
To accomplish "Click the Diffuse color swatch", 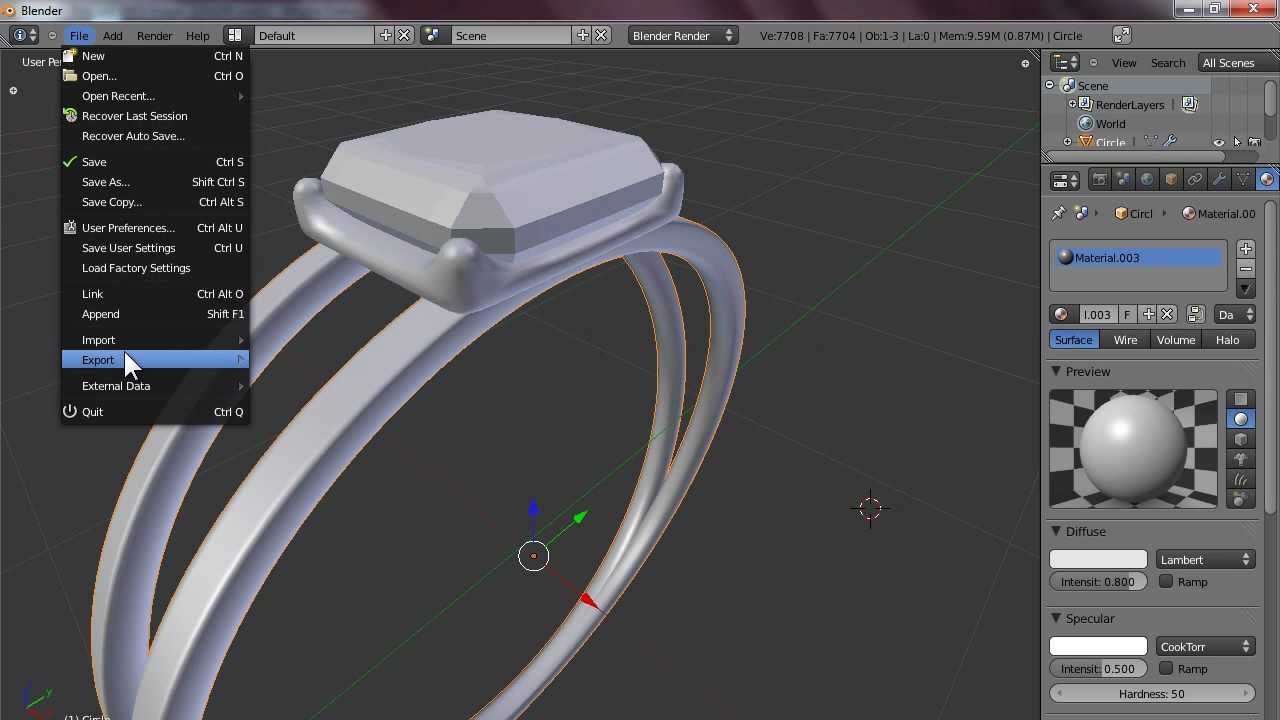I will click(x=1098, y=560).
